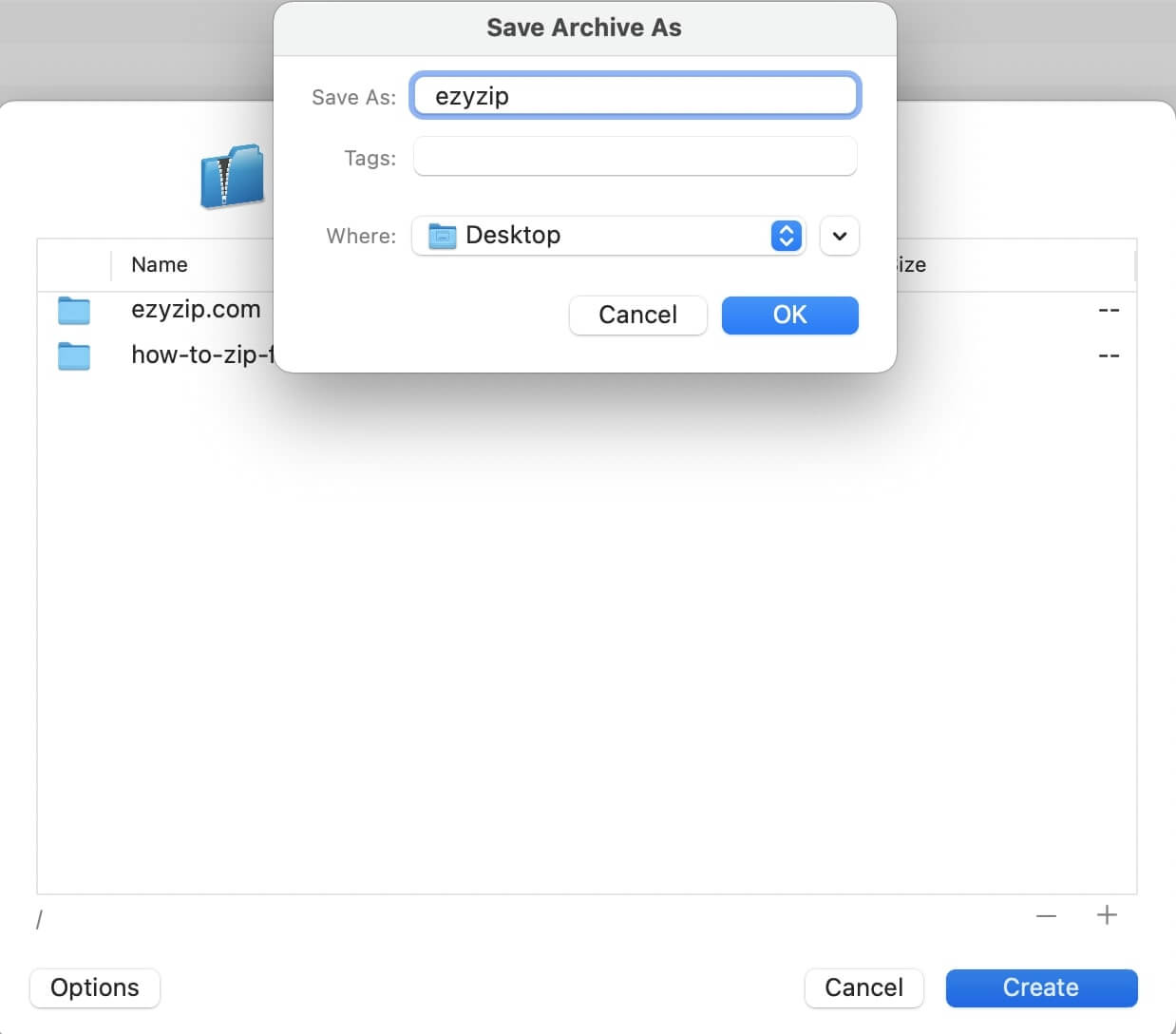
Task: Click the Tags input field
Action: point(635,156)
